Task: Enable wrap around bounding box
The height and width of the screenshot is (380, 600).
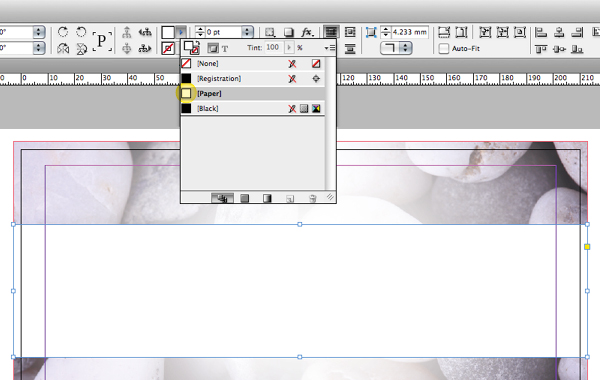Action: (x=350, y=32)
